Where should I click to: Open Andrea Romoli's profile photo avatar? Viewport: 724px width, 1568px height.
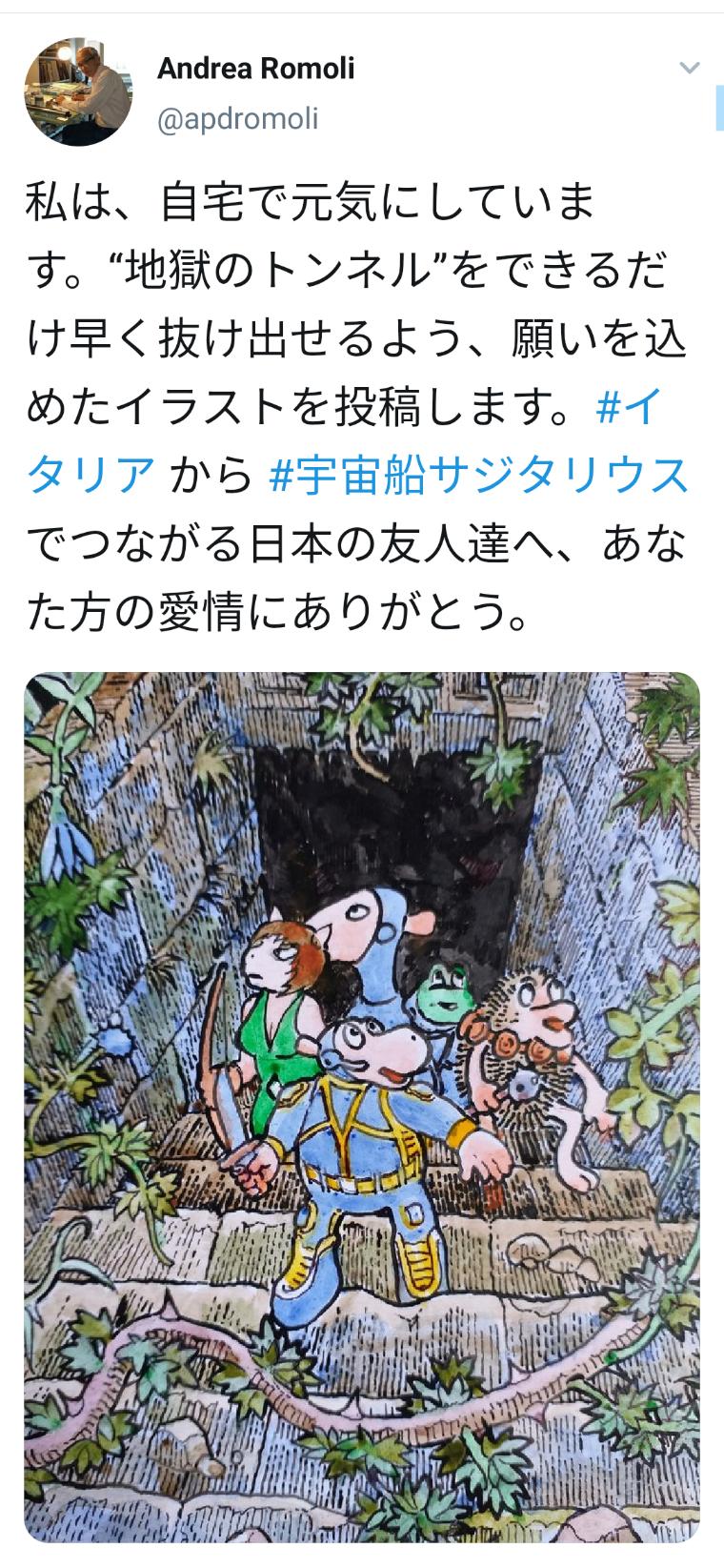[x=78, y=92]
